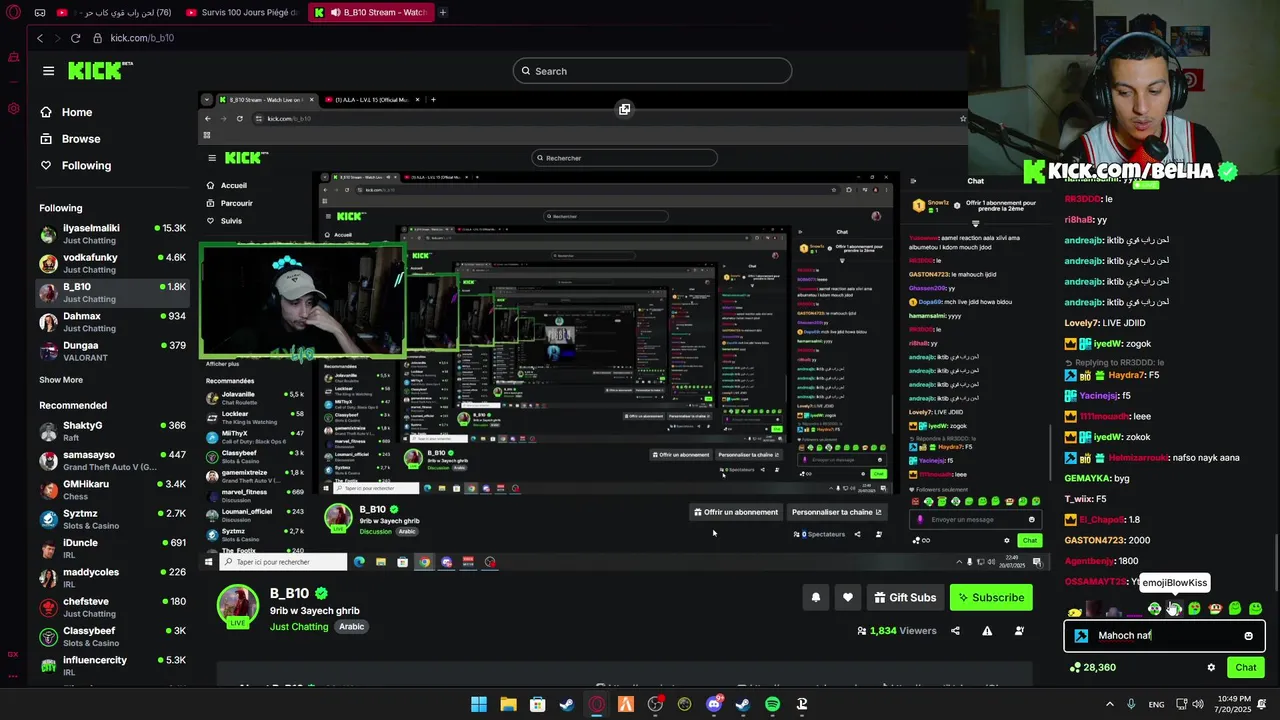Open iDuncle IRL channel
Viewport: 1280px width, 720px height.
tap(113, 549)
